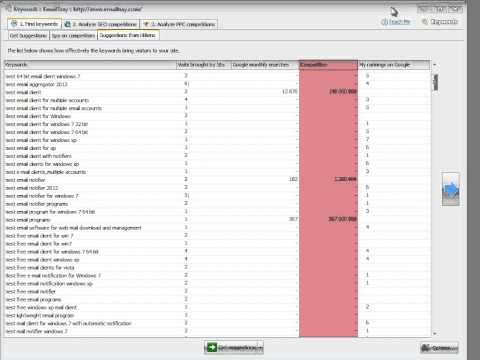Sort by Google monthly searches column header
This screenshot has height=360, width=480.
tap(265, 65)
